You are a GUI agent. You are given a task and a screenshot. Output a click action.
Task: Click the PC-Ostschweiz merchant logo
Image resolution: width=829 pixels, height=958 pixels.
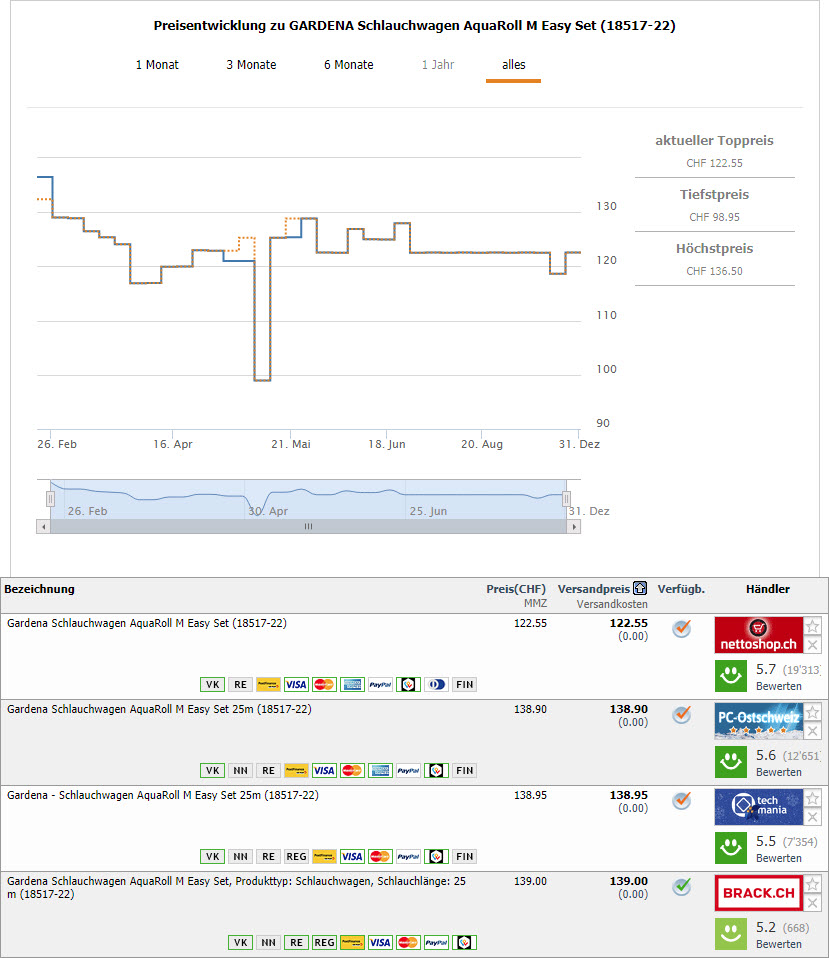coord(759,721)
